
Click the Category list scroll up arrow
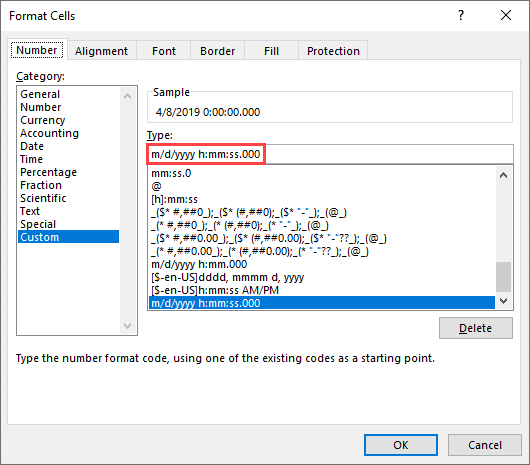127,96
